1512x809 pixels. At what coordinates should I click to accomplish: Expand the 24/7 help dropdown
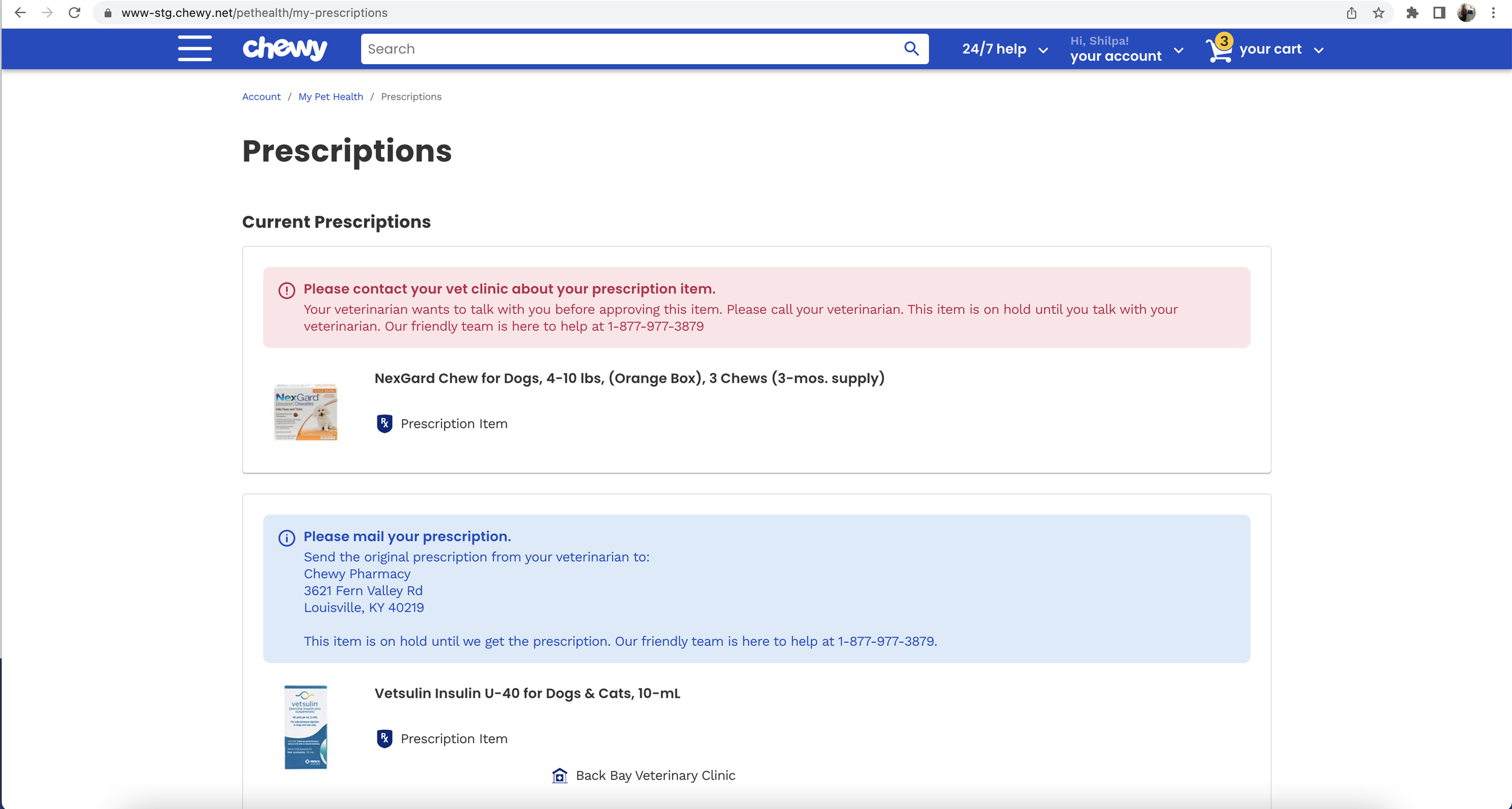pos(1005,49)
